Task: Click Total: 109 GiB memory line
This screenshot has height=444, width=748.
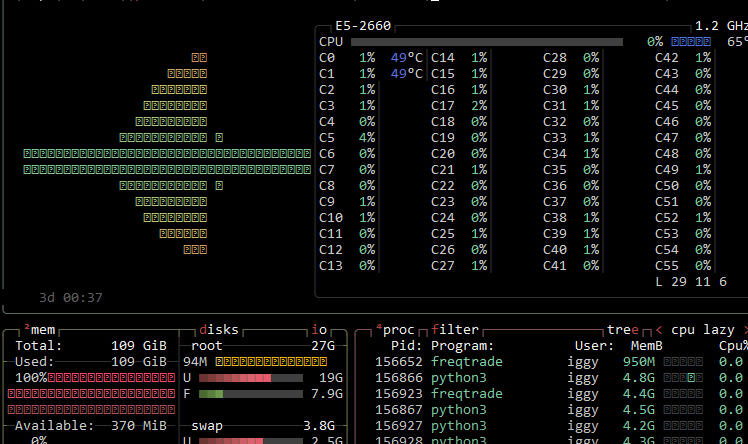Action: click(91, 346)
